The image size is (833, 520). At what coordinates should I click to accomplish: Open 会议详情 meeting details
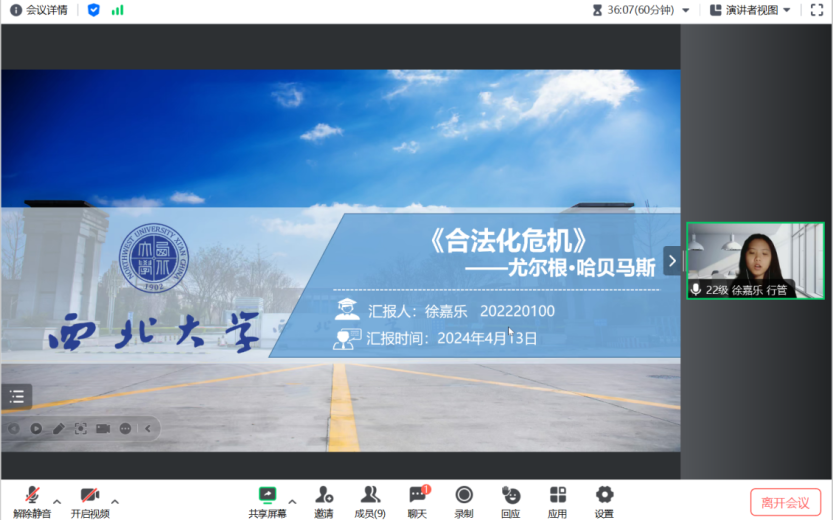[x=39, y=10]
